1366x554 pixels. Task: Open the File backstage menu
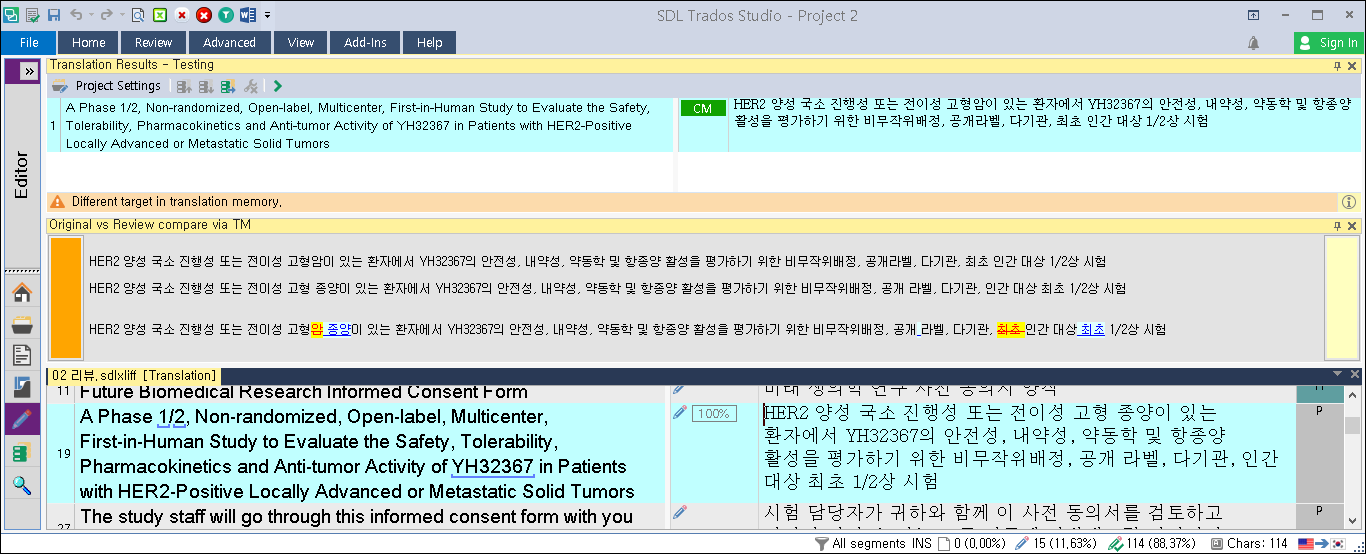pos(29,42)
